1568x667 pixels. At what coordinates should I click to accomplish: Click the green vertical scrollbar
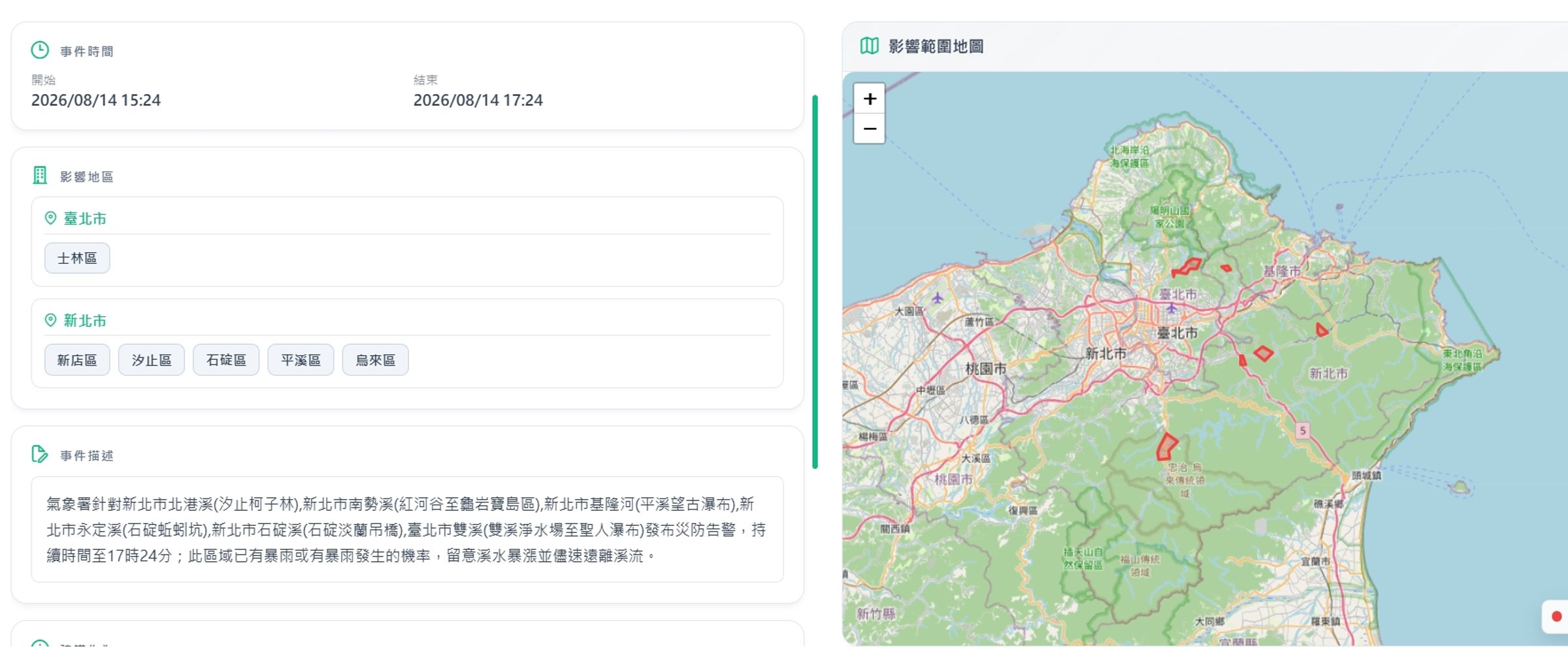pyautogui.click(x=815, y=282)
